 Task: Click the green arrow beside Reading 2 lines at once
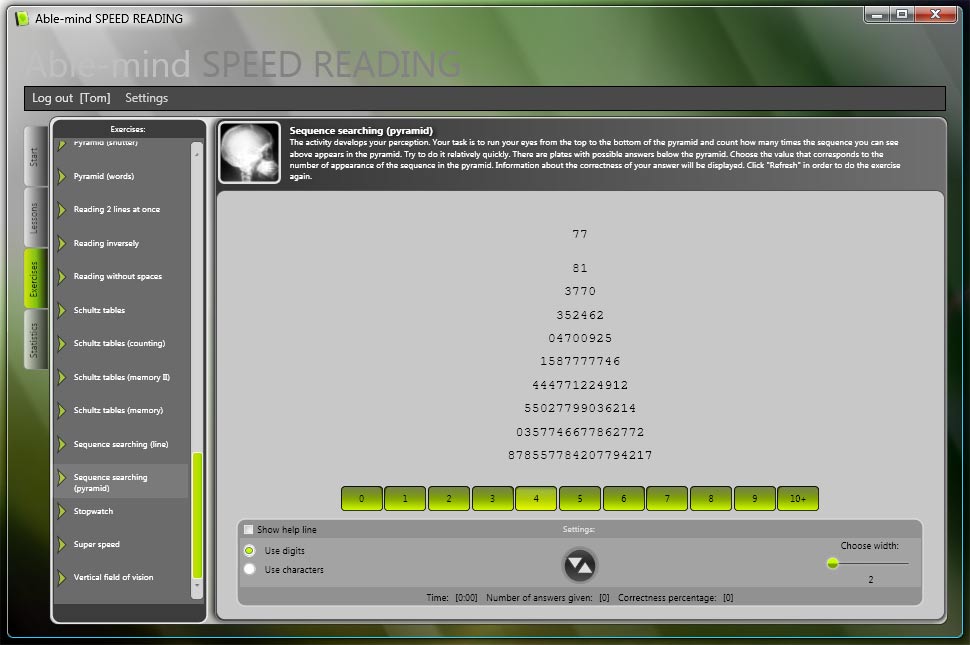tap(61, 210)
